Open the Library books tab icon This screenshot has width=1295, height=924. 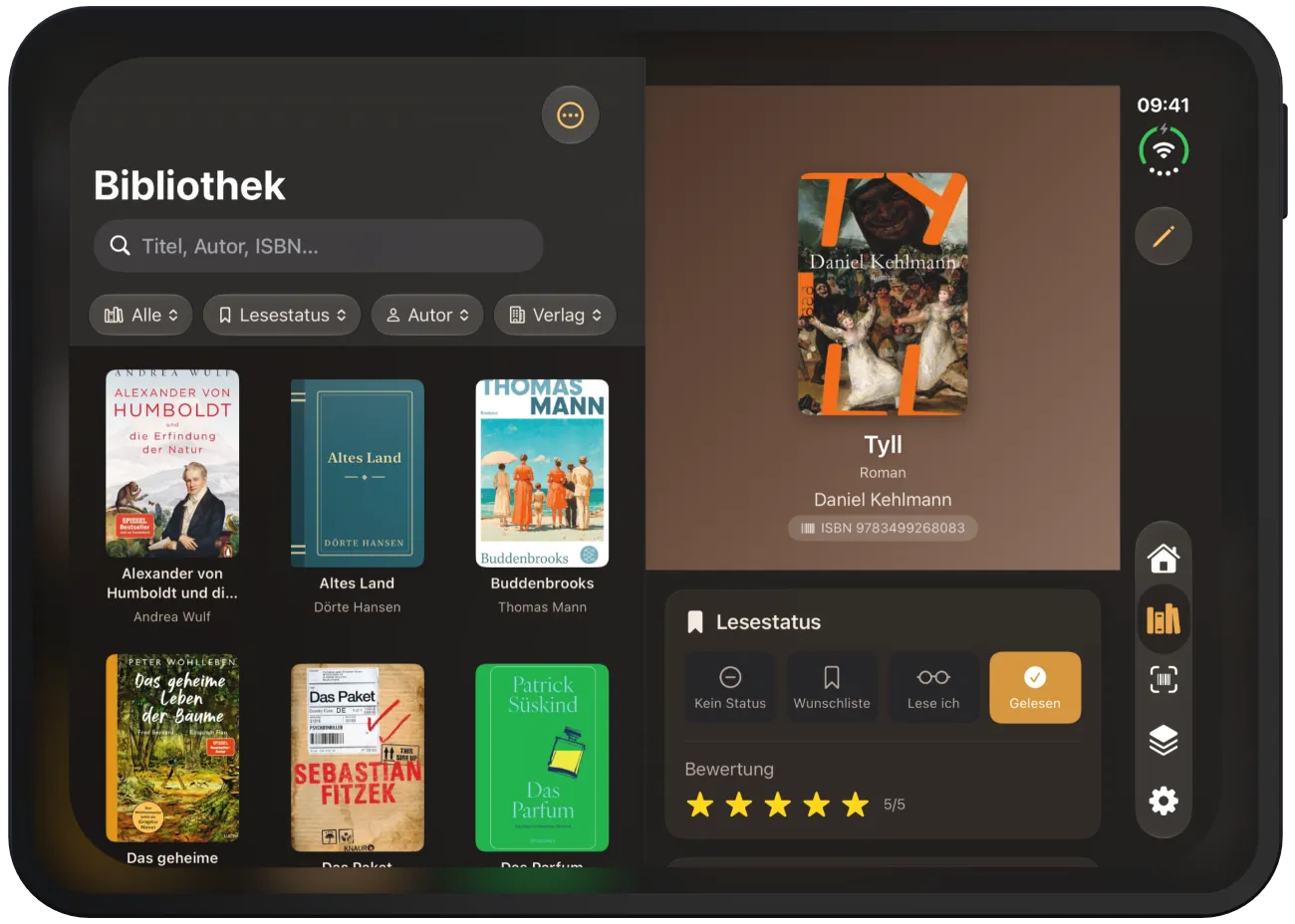[1164, 619]
